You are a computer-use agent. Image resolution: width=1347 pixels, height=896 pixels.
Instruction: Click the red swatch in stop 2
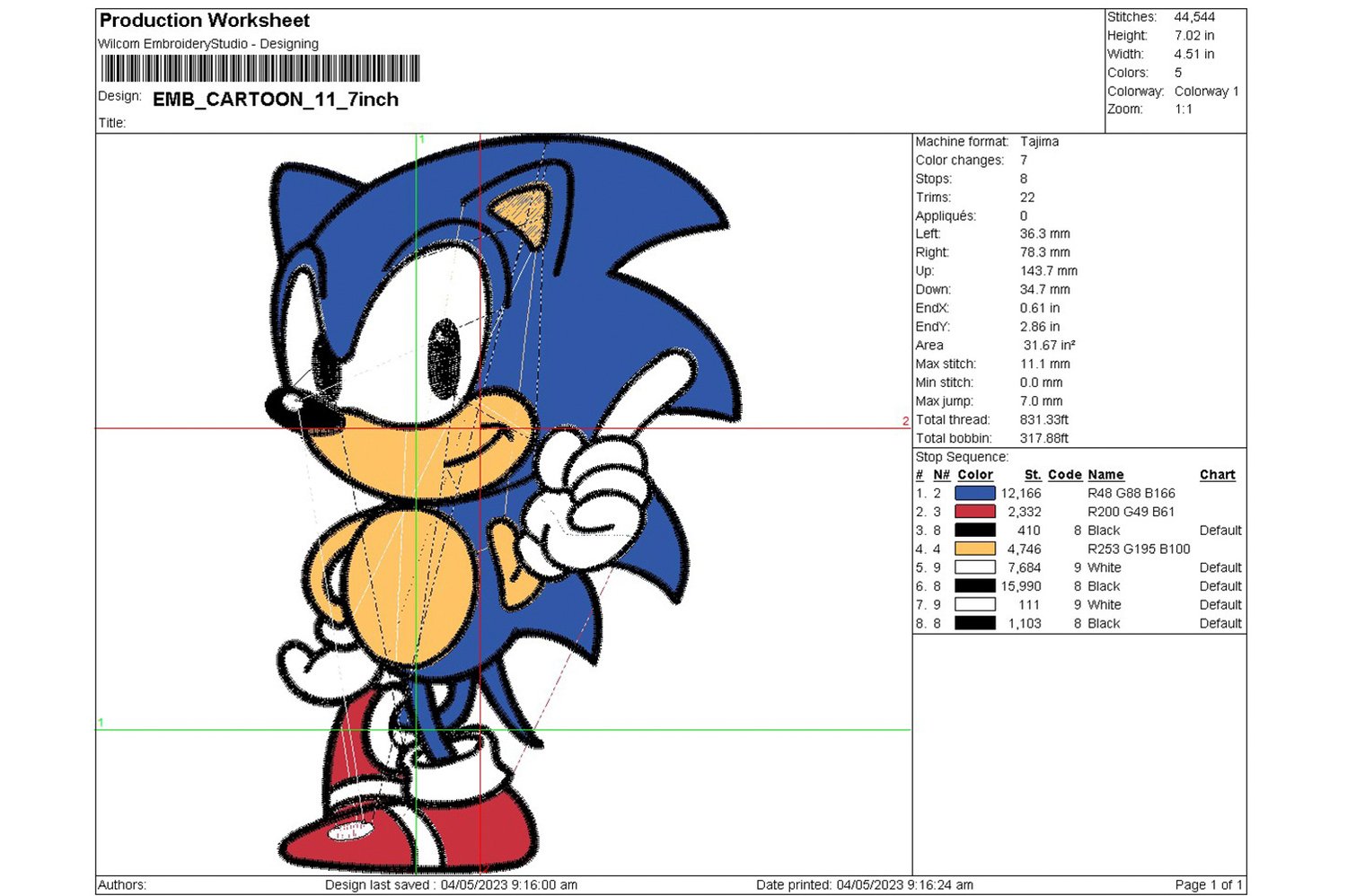pyautogui.click(x=975, y=512)
